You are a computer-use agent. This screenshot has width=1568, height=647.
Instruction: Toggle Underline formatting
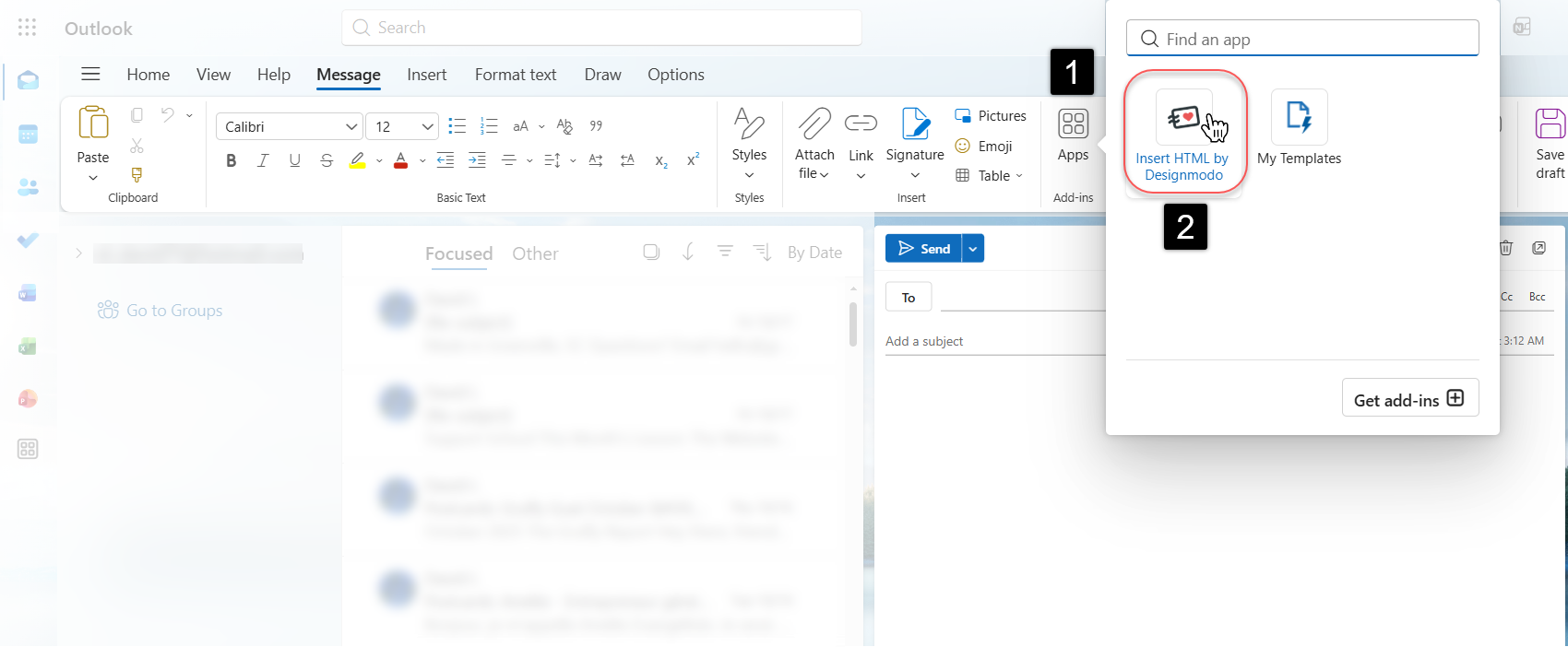tap(294, 160)
